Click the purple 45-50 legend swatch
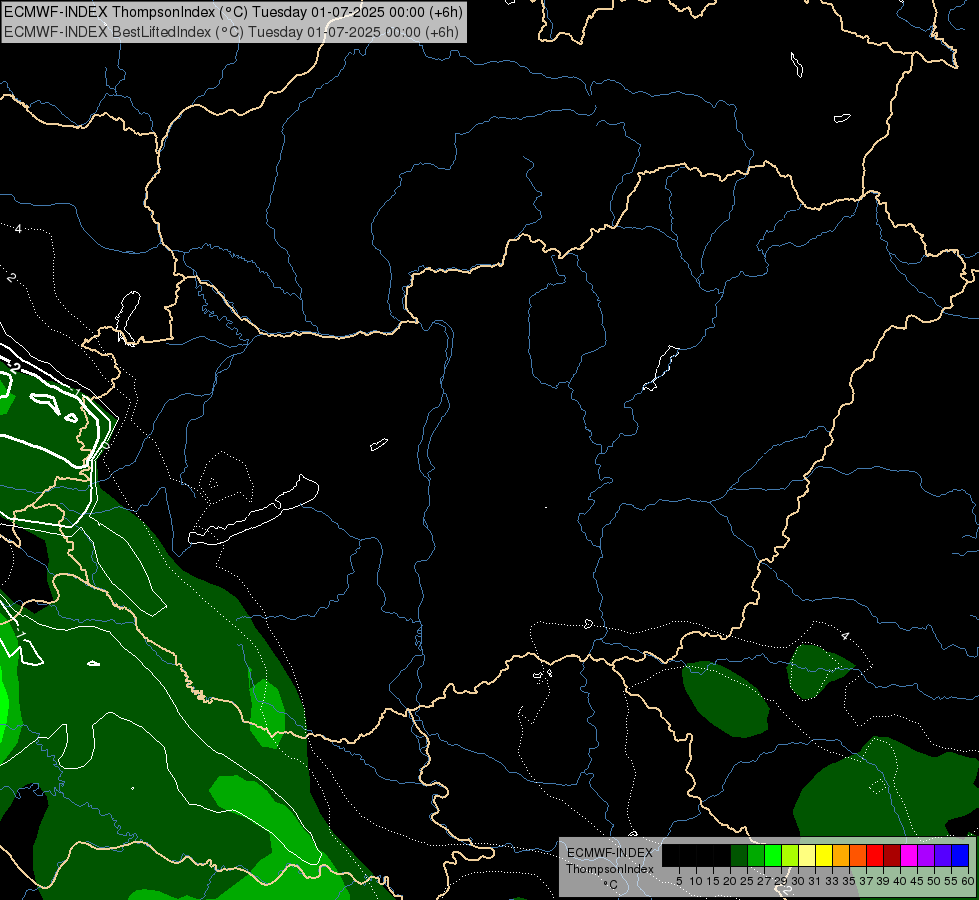The height and width of the screenshot is (900, 979). (927, 855)
